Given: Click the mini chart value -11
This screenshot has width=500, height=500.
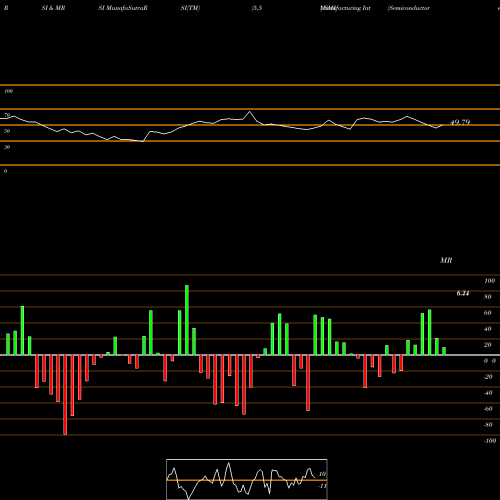Looking at the screenshot, I should coord(322,486).
